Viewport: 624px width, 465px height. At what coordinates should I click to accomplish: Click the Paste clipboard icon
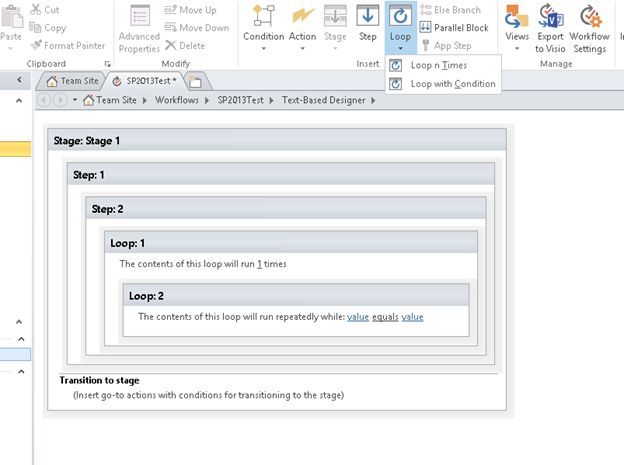point(12,16)
